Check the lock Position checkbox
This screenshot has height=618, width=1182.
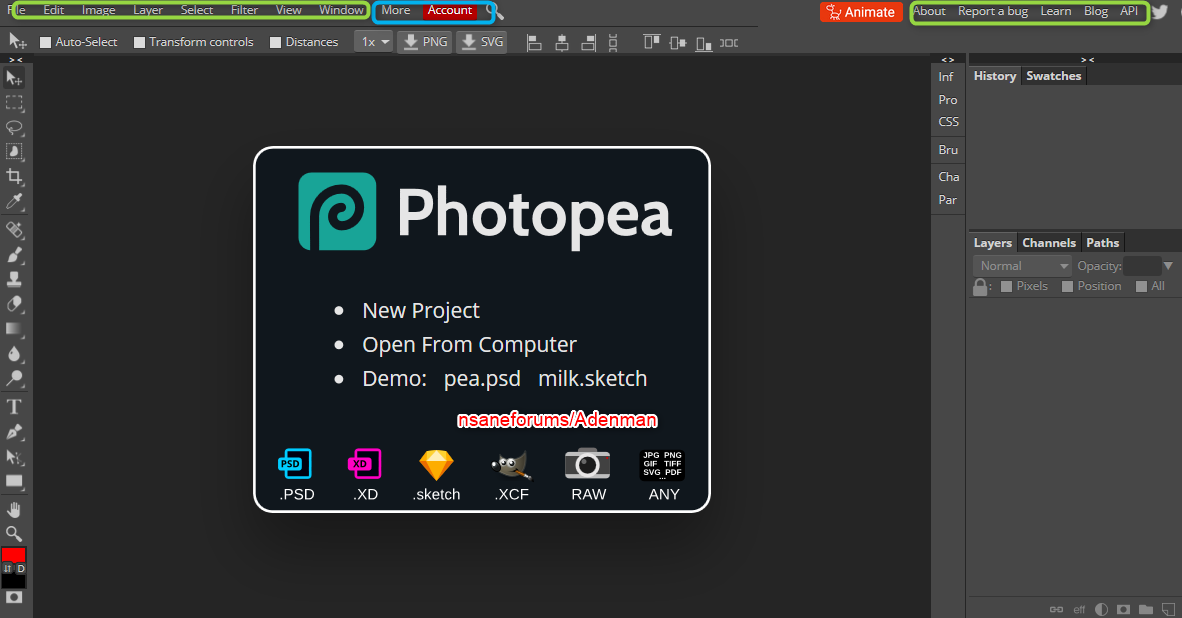tap(1067, 286)
